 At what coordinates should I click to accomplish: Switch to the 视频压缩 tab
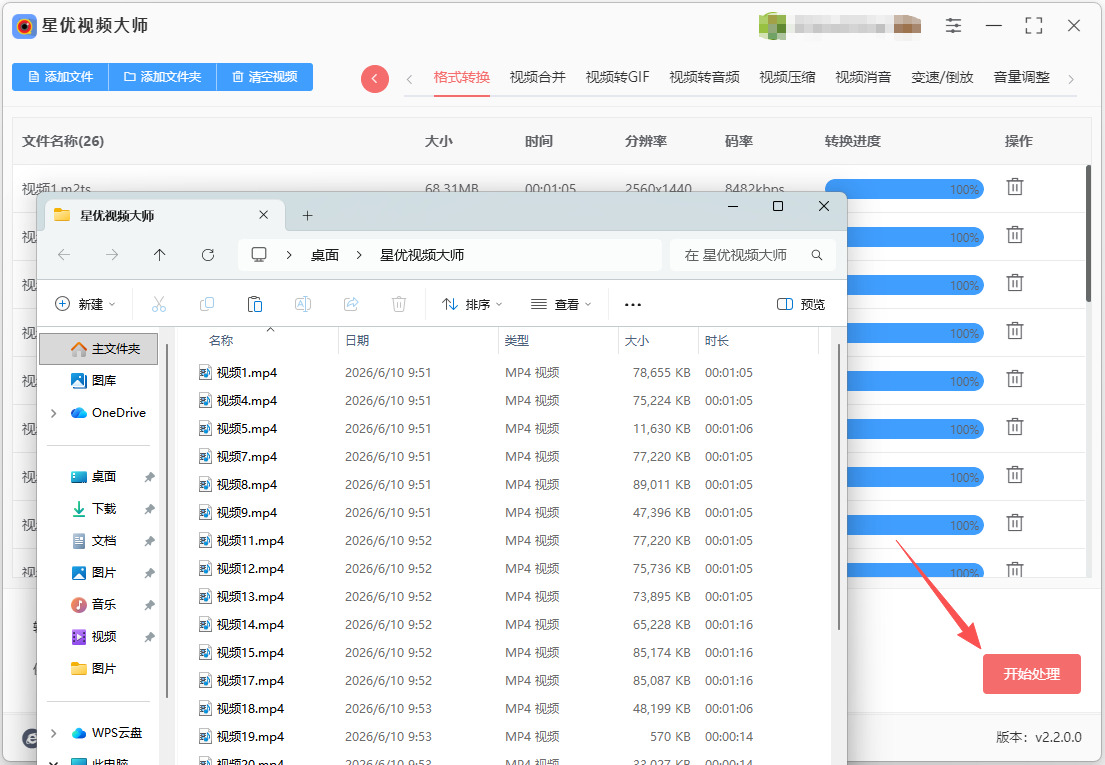[787, 77]
